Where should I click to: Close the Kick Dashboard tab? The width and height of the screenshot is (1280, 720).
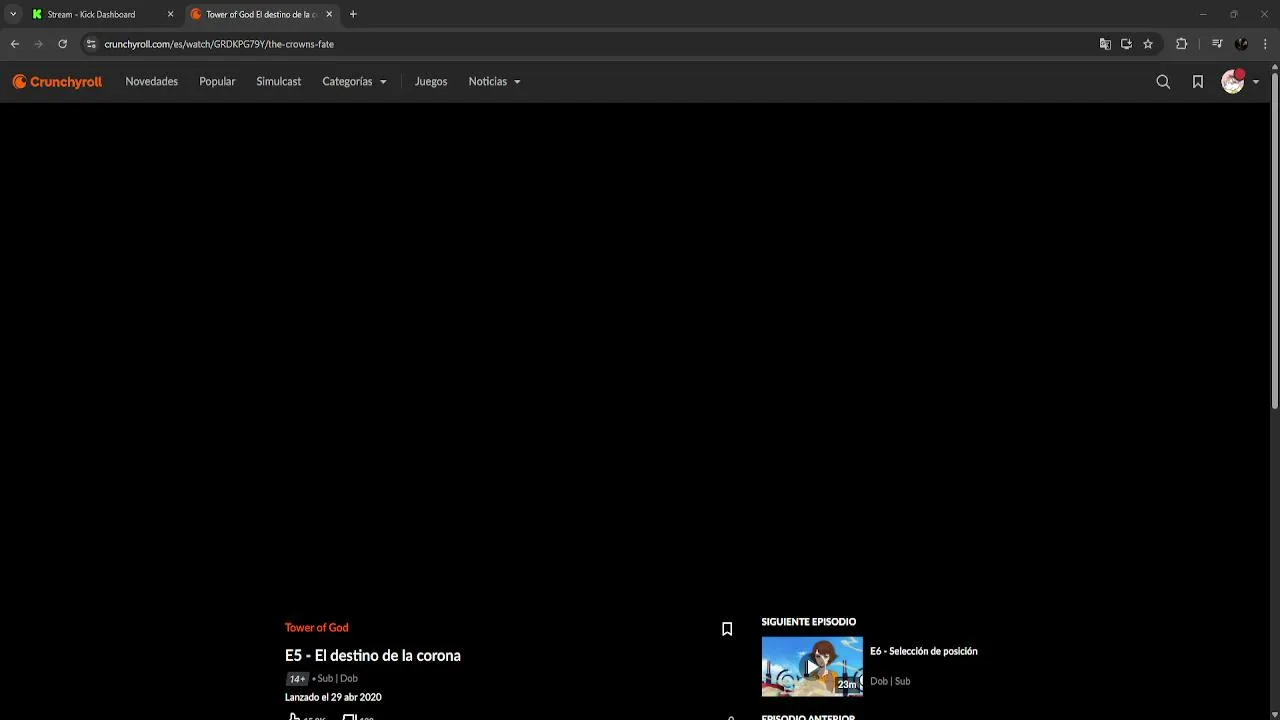[170, 14]
